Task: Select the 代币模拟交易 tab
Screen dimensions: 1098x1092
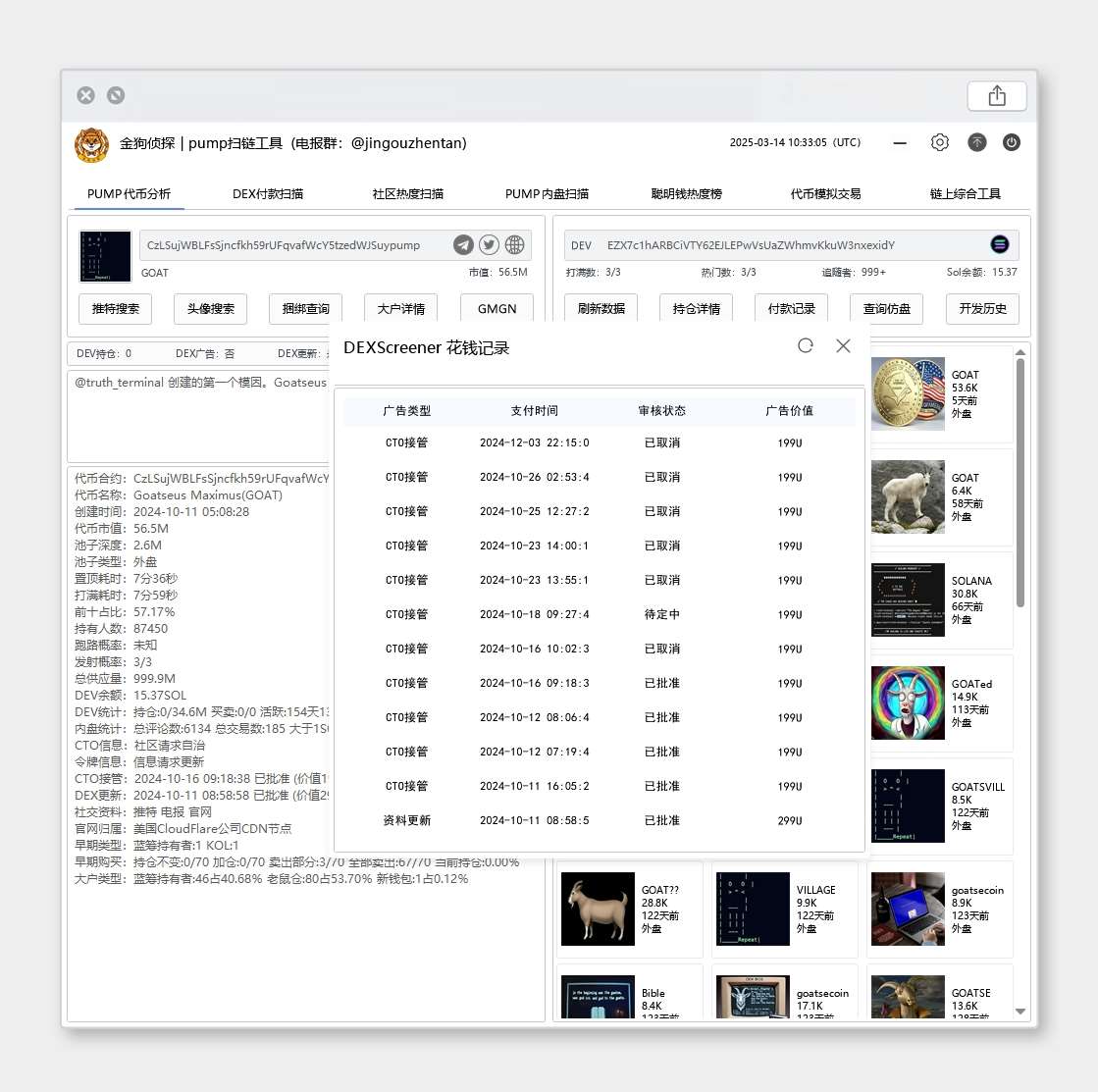Action: (x=825, y=194)
